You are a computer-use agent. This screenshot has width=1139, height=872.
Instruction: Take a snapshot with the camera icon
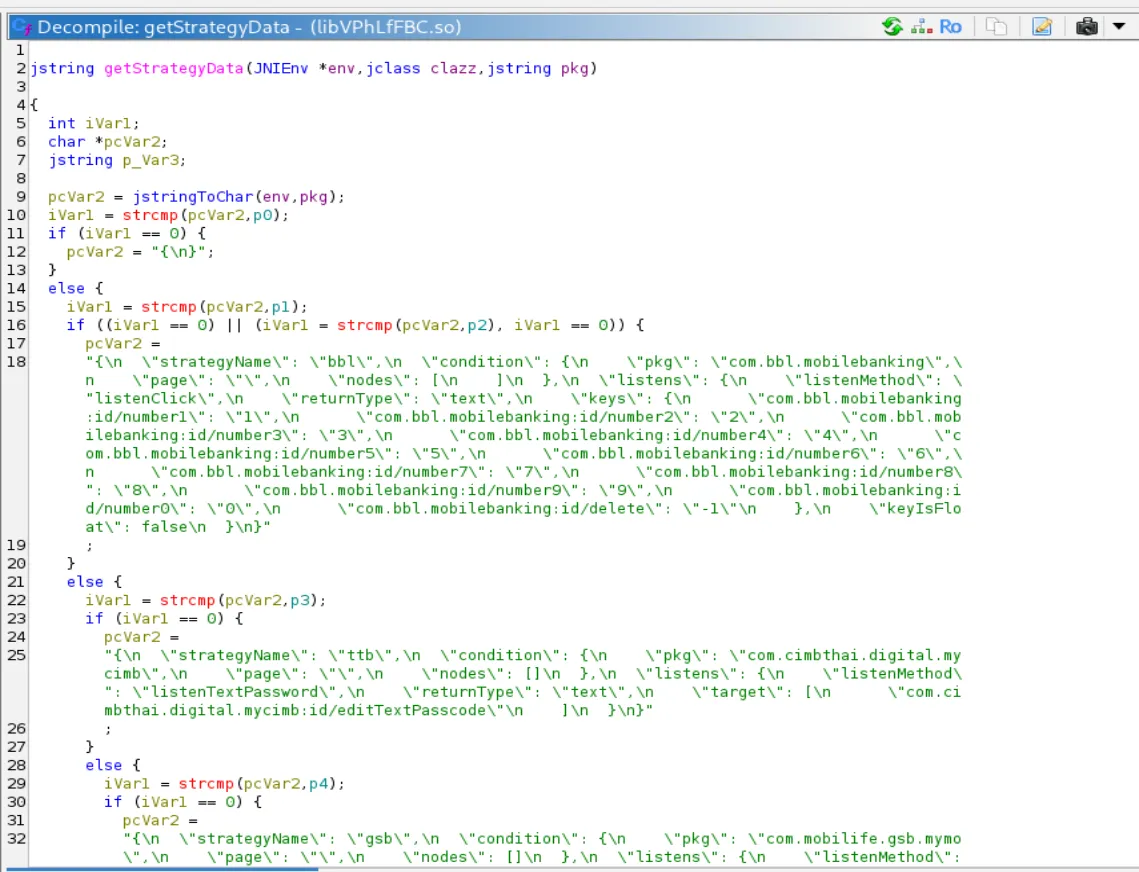(x=1087, y=27)
